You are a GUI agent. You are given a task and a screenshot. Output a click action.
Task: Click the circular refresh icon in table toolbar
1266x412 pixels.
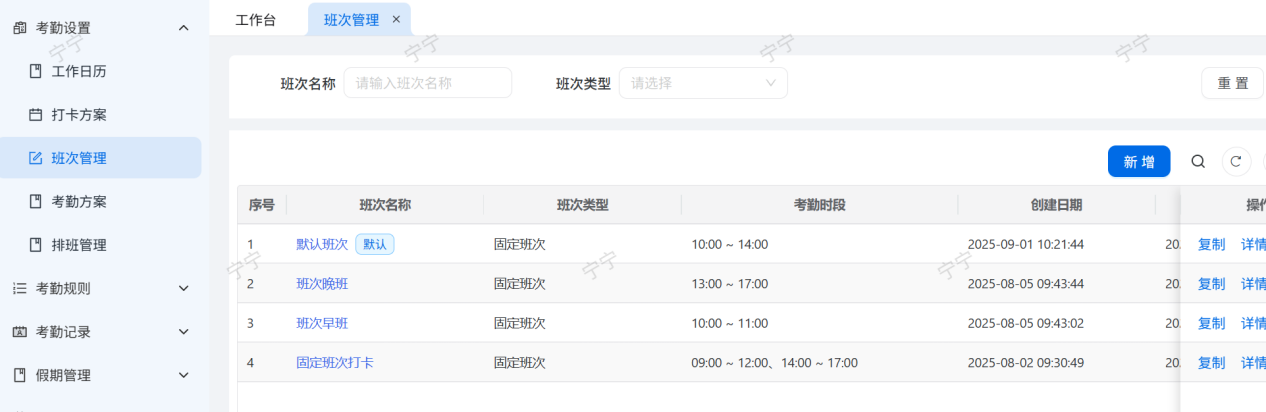(x=1237, y=162)
